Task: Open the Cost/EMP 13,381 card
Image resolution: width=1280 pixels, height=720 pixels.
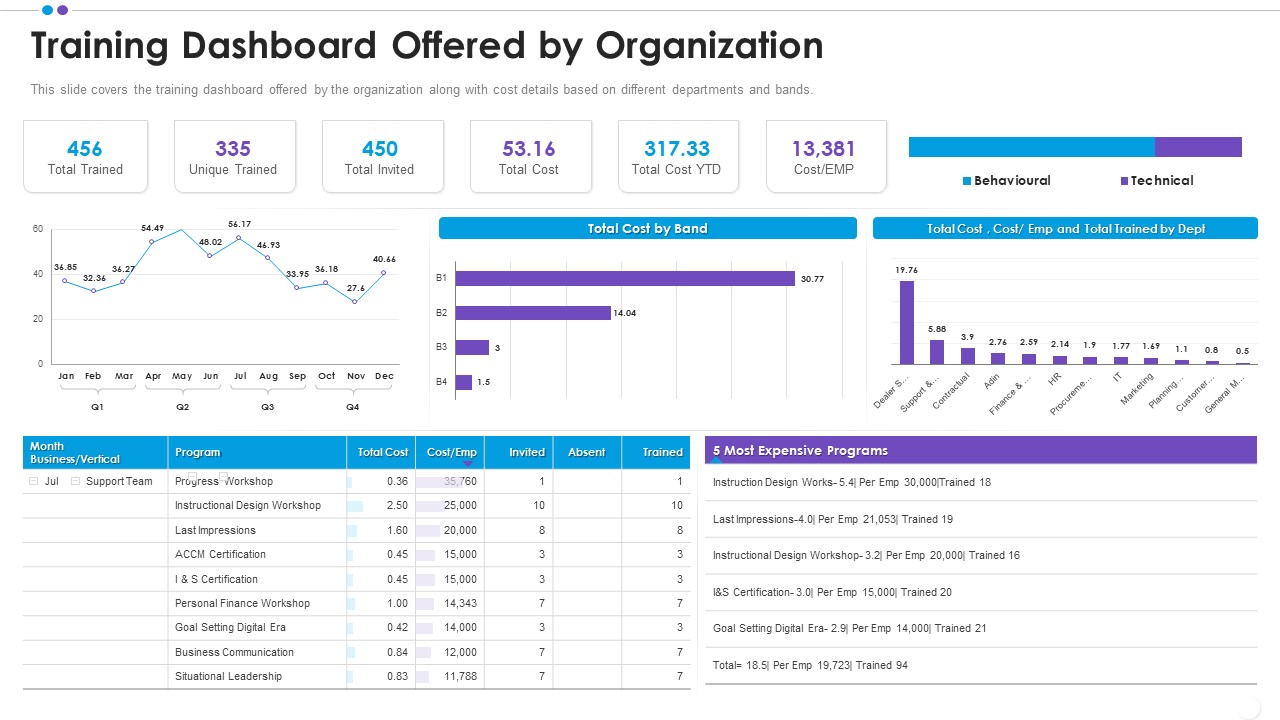Action: (x=826, y=156)
